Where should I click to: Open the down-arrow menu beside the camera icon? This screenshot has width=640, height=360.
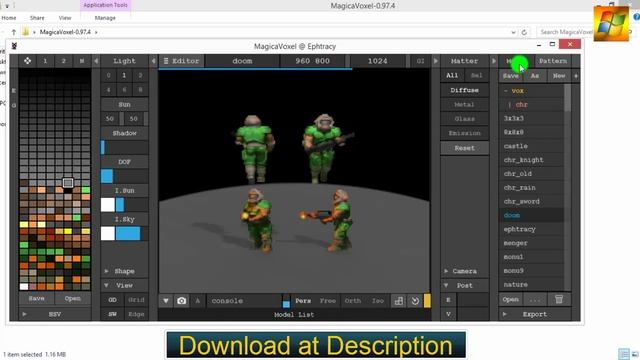pyautogui.click(x=166, y=301)
